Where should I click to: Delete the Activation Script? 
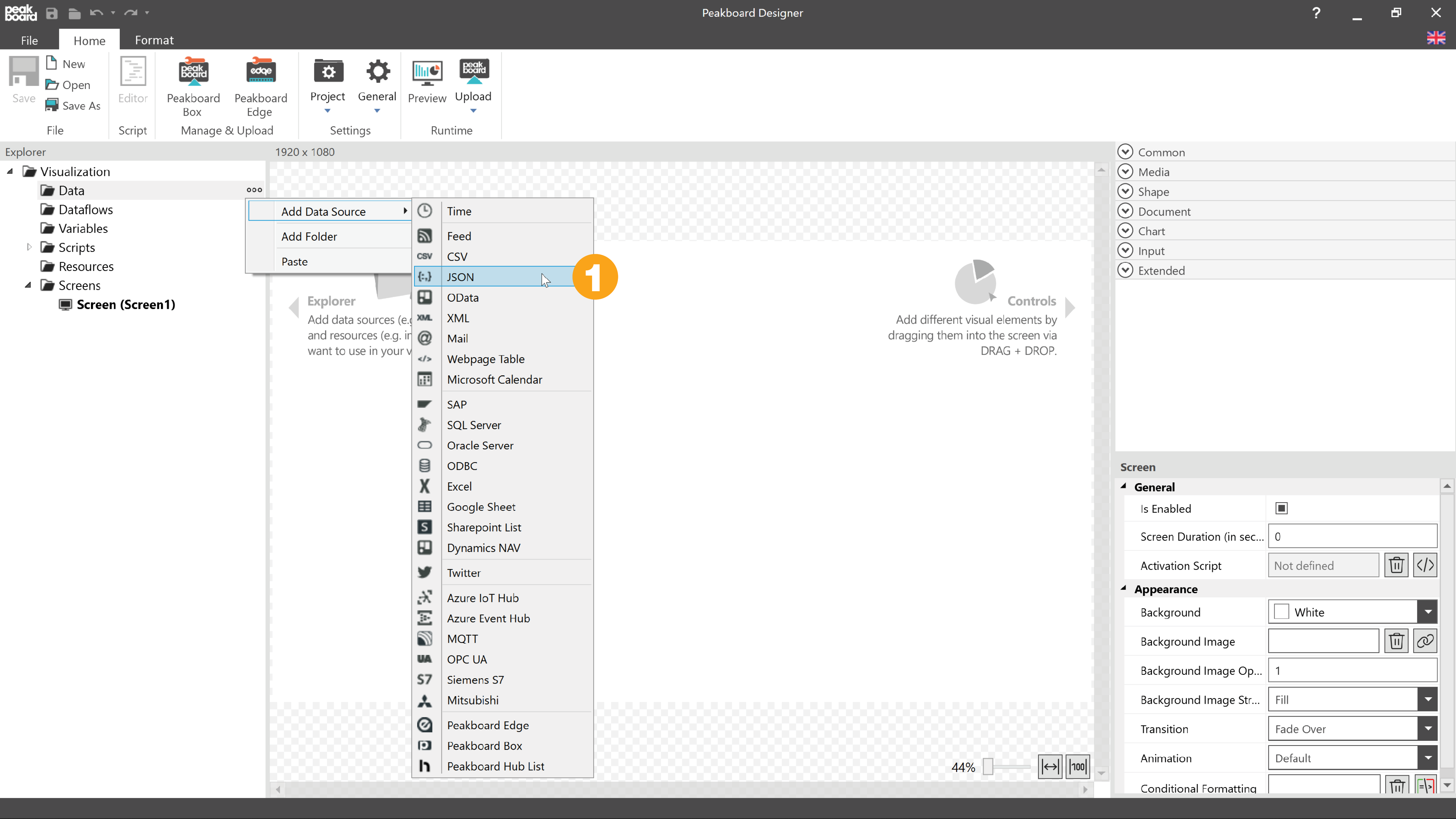1396,565
